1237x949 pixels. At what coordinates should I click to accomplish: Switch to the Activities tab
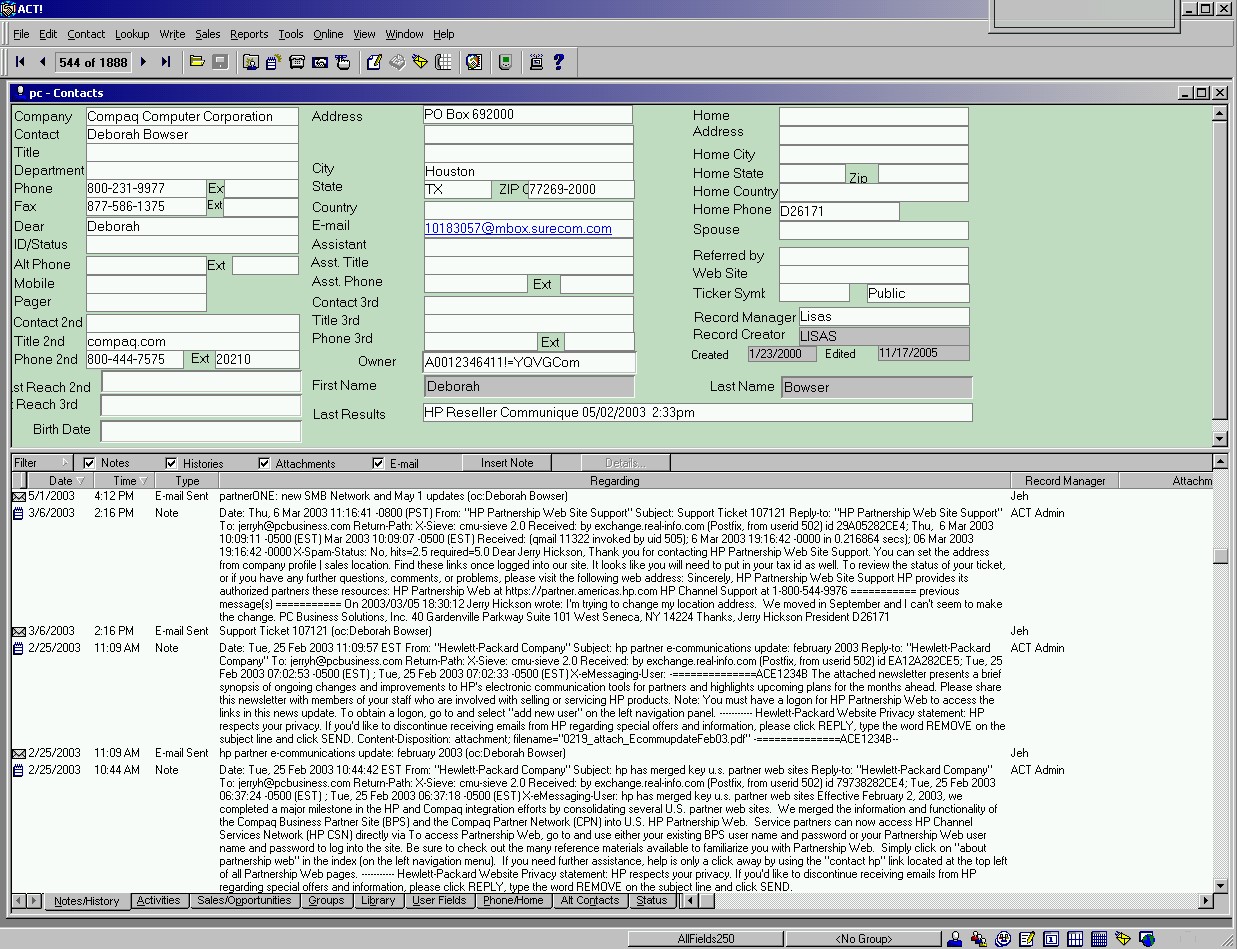click(x=158, y=901)
